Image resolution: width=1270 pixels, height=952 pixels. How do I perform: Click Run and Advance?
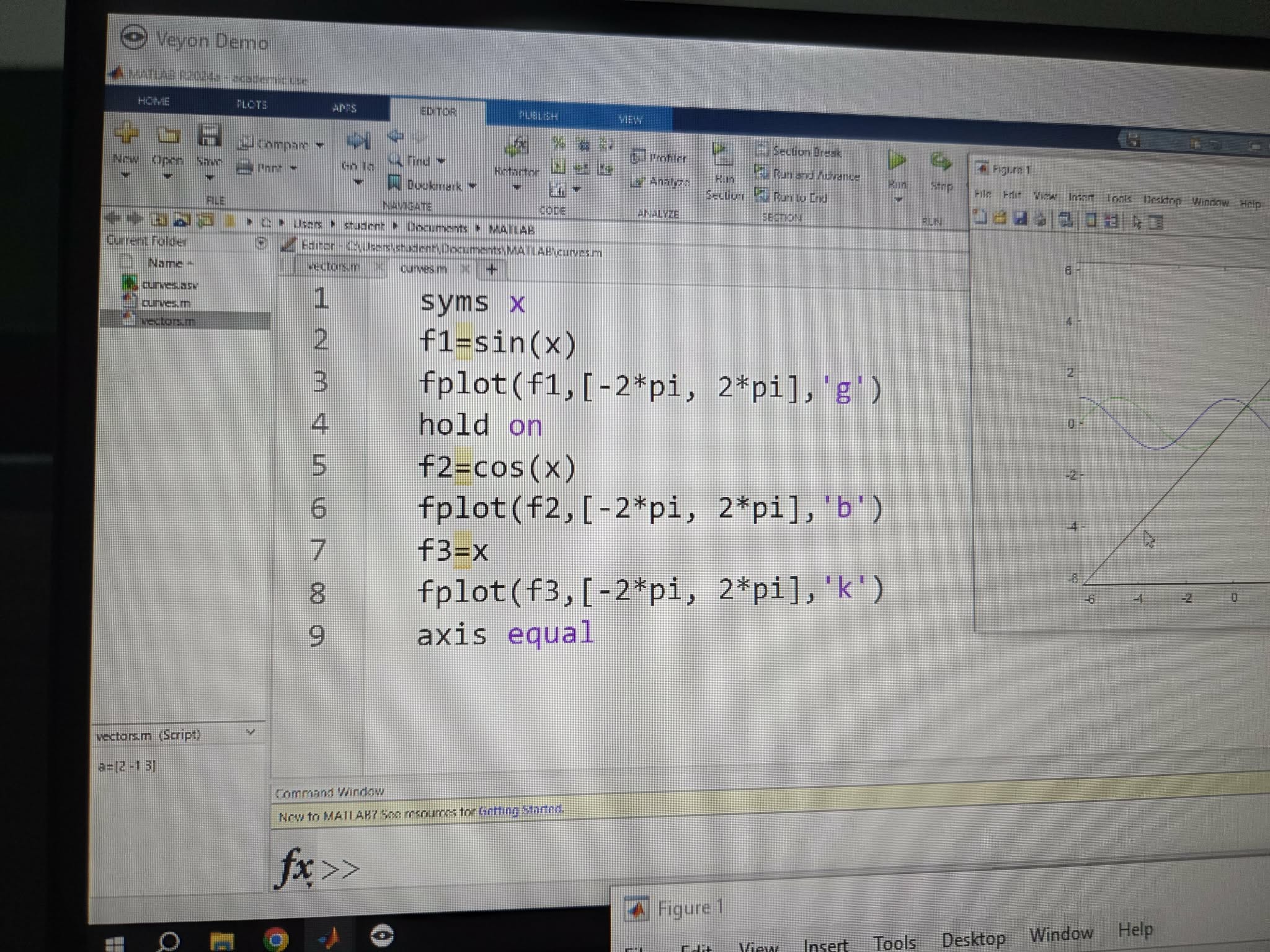[x=807, y=174]
